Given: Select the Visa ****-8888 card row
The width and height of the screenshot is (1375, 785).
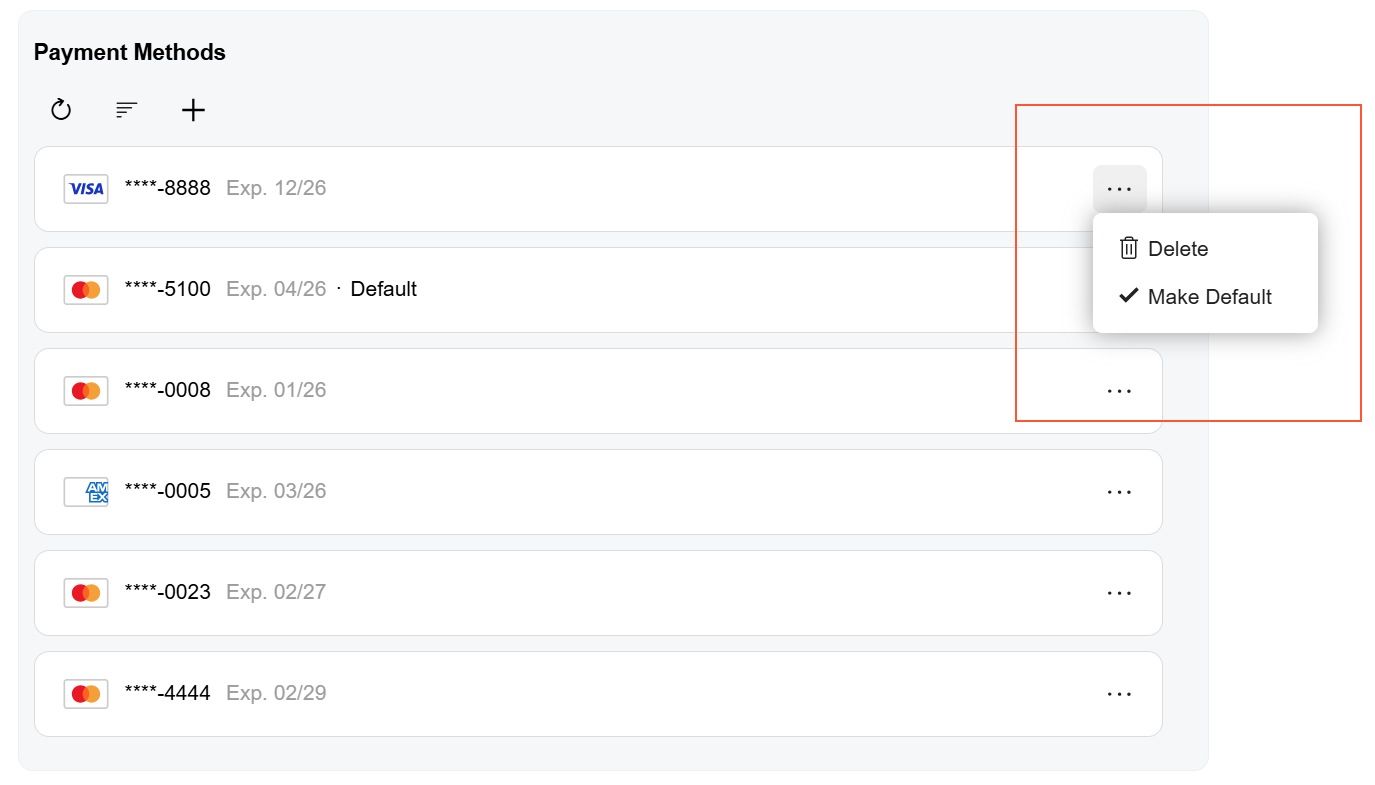Looking at the screenshot, I should [598, 189].
